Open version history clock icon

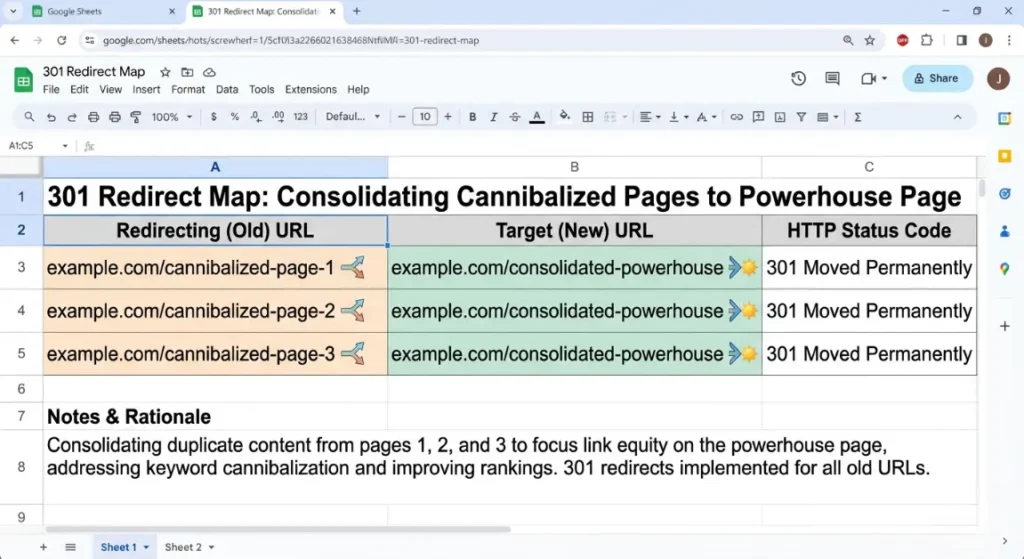(798, 78)
